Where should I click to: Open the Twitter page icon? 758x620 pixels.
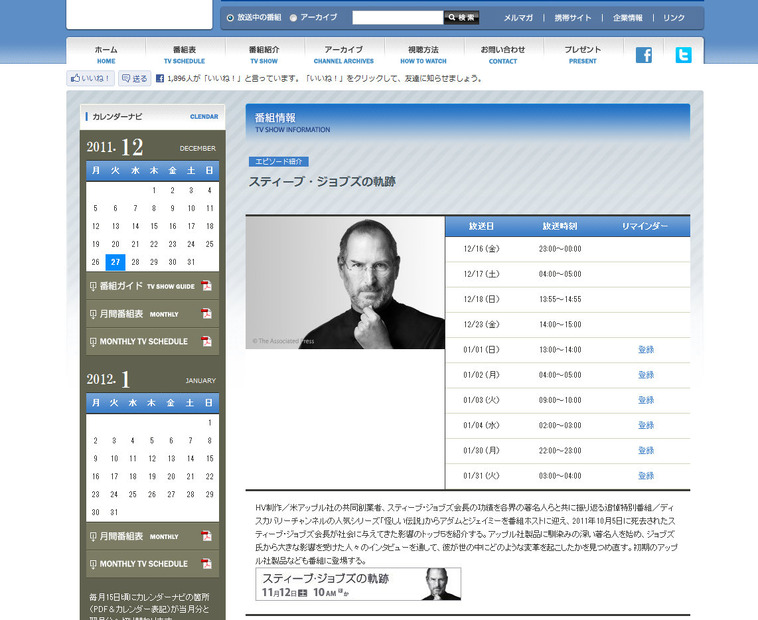[x=683, y=55]
